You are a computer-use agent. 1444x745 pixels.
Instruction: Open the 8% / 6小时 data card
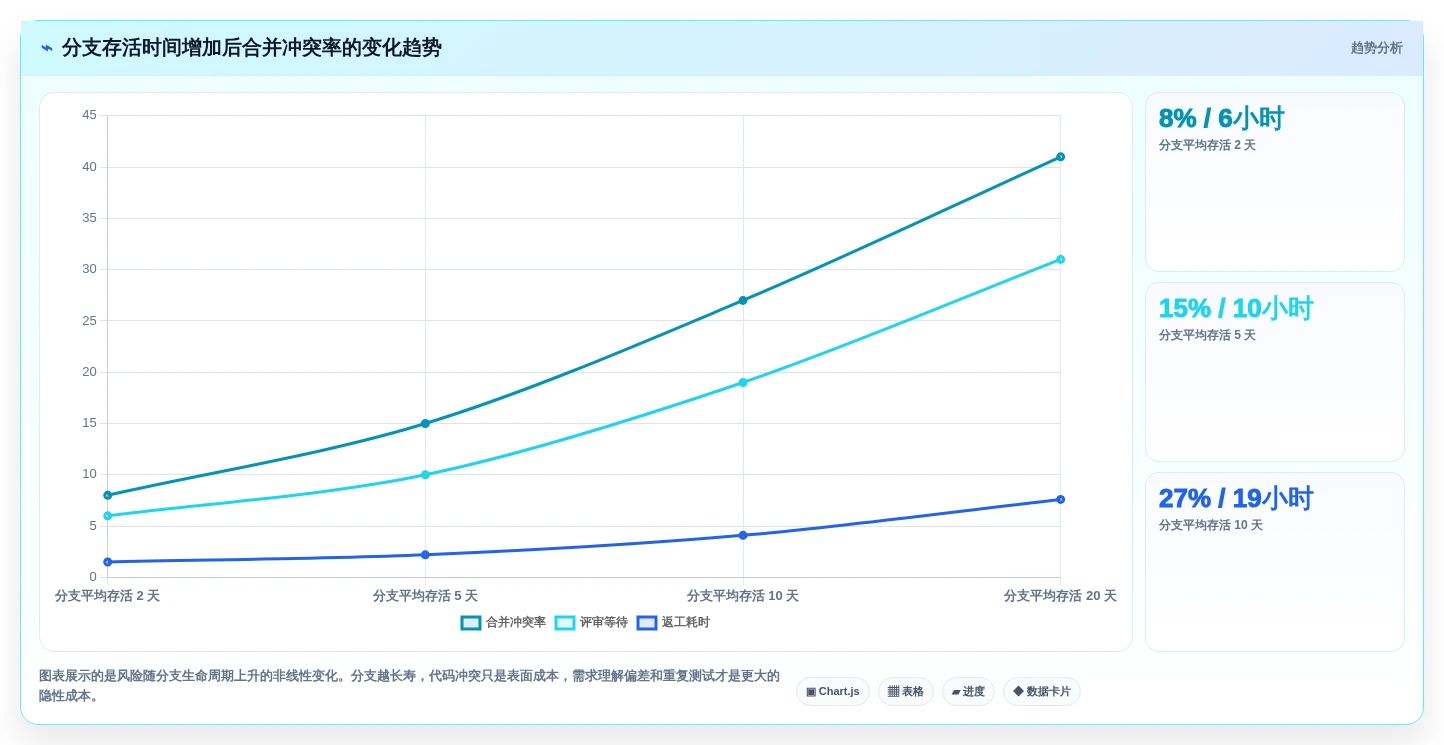point(1275,182)
